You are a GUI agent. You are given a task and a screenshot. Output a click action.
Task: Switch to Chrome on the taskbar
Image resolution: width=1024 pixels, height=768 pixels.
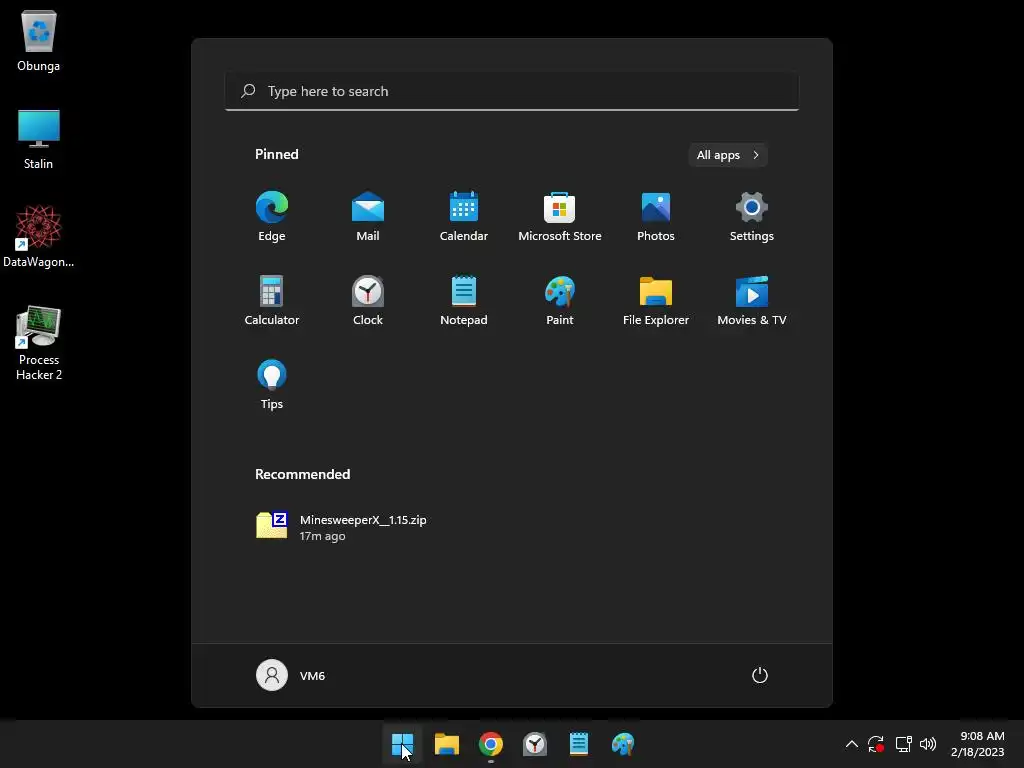[490, 744]
